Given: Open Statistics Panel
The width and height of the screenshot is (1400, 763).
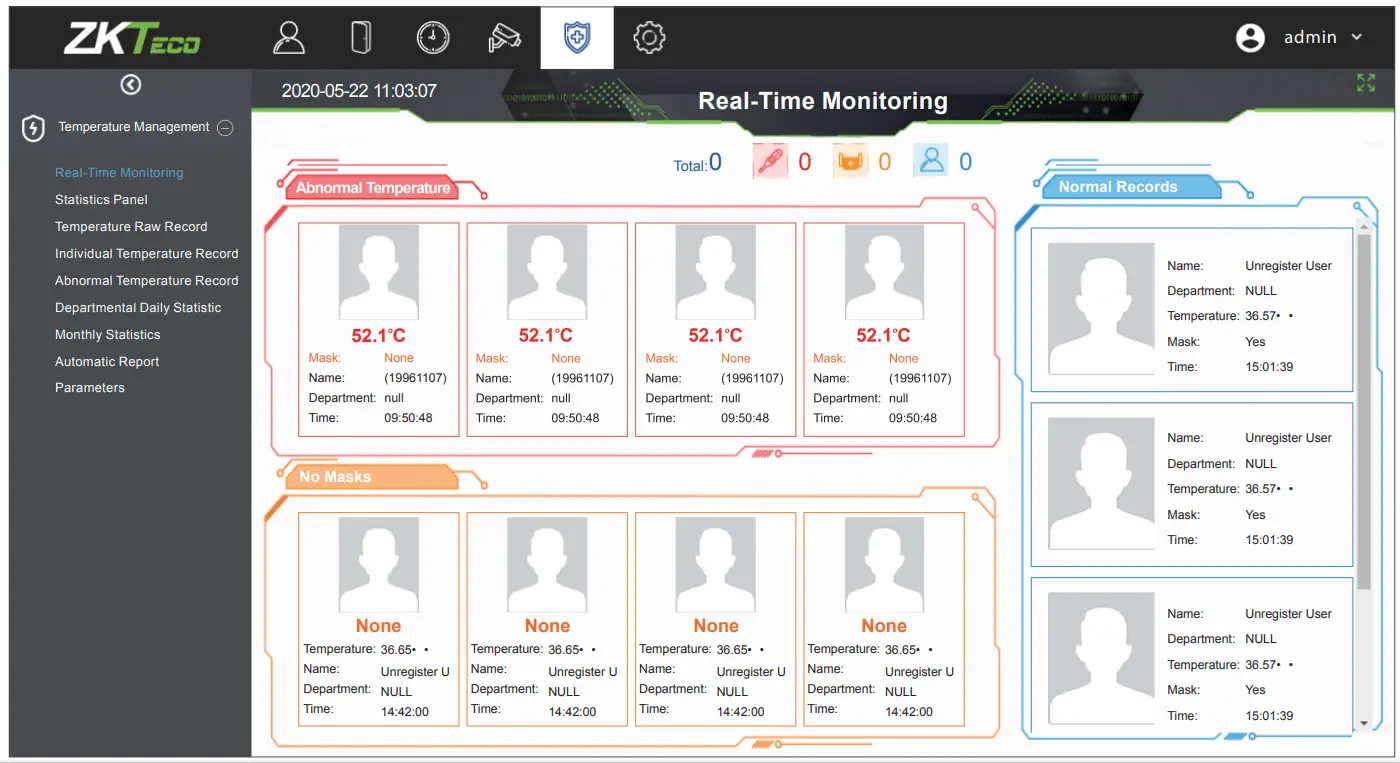Looking at the screenshot, I should [101, 199].
